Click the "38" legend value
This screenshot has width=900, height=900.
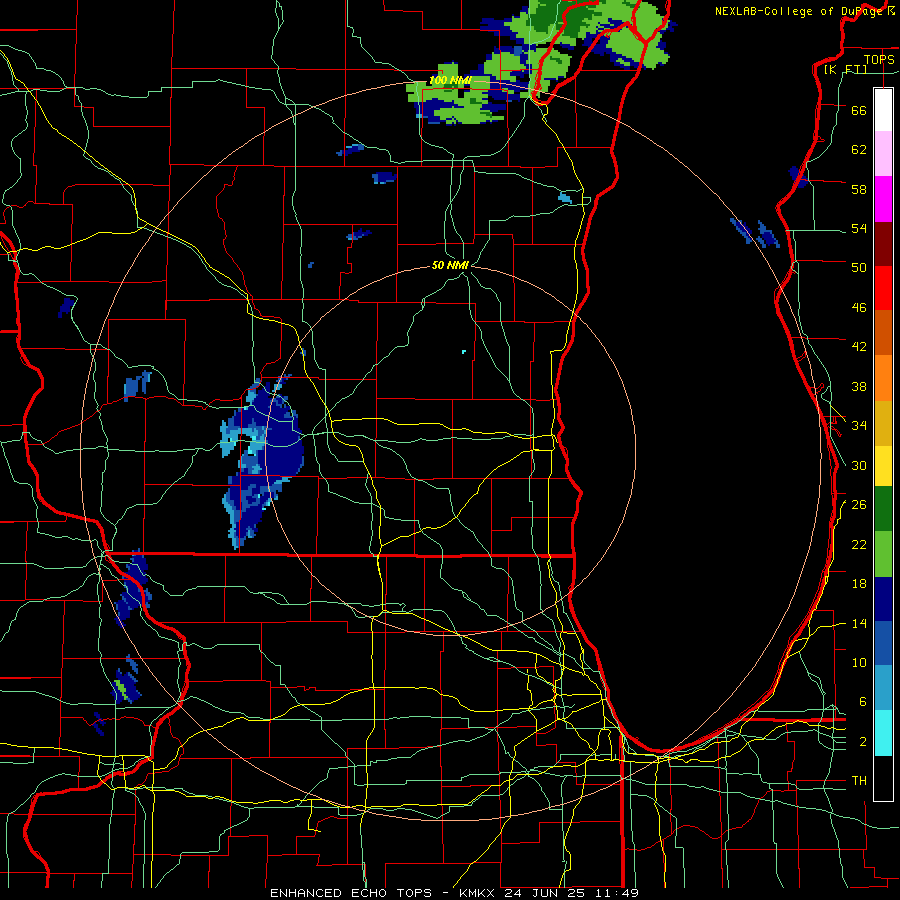[859, 387]
